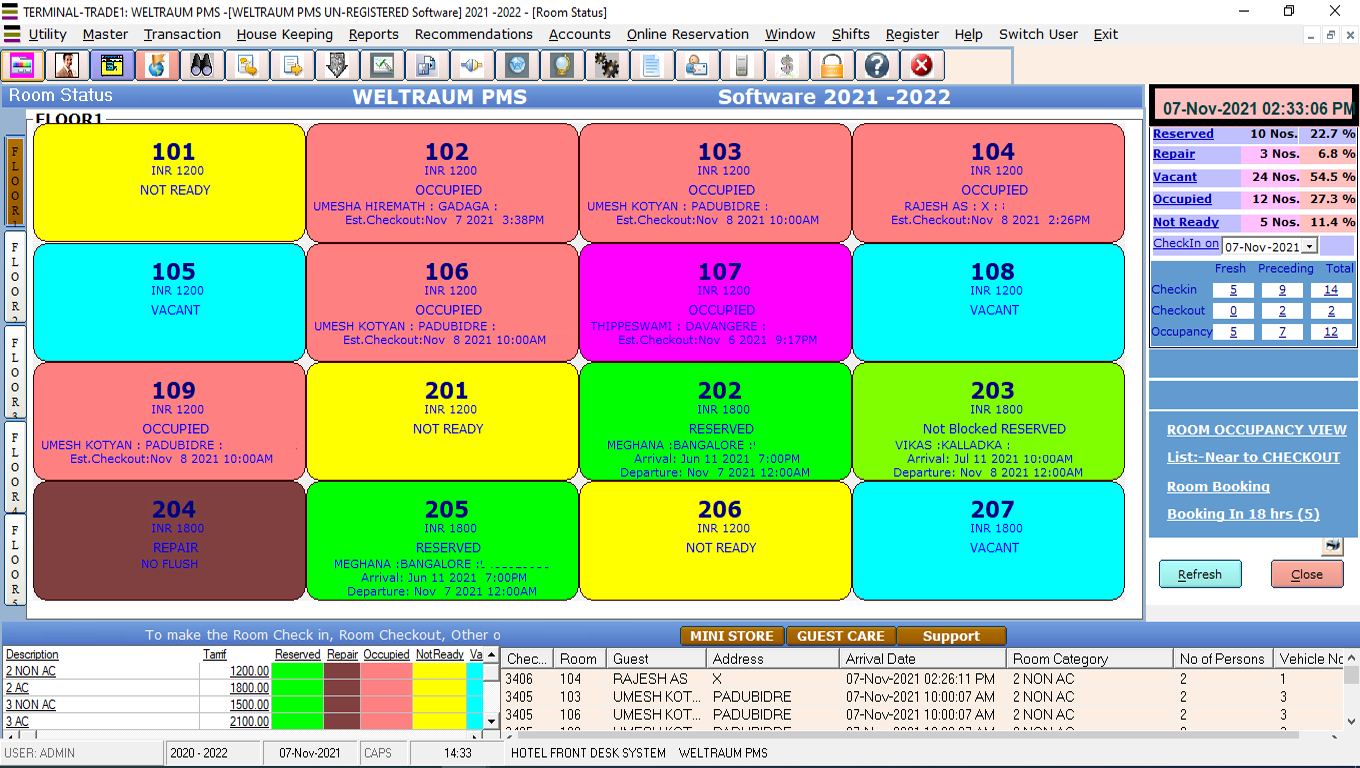Click the Reserved summary link
Image resolution: width=1360 pixels, height=768 pixels.
[1183, 134]
